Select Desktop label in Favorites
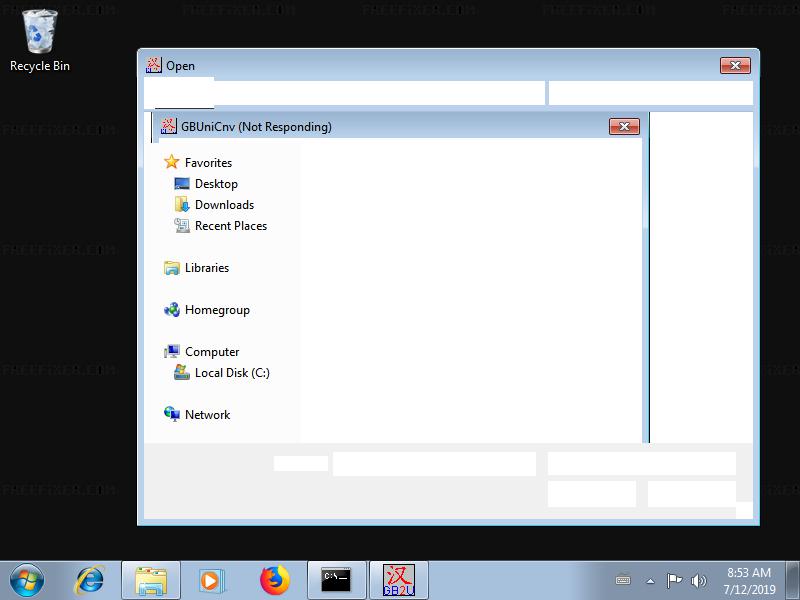The width and height of the screenshot is (800, 600). coord(216,184)
